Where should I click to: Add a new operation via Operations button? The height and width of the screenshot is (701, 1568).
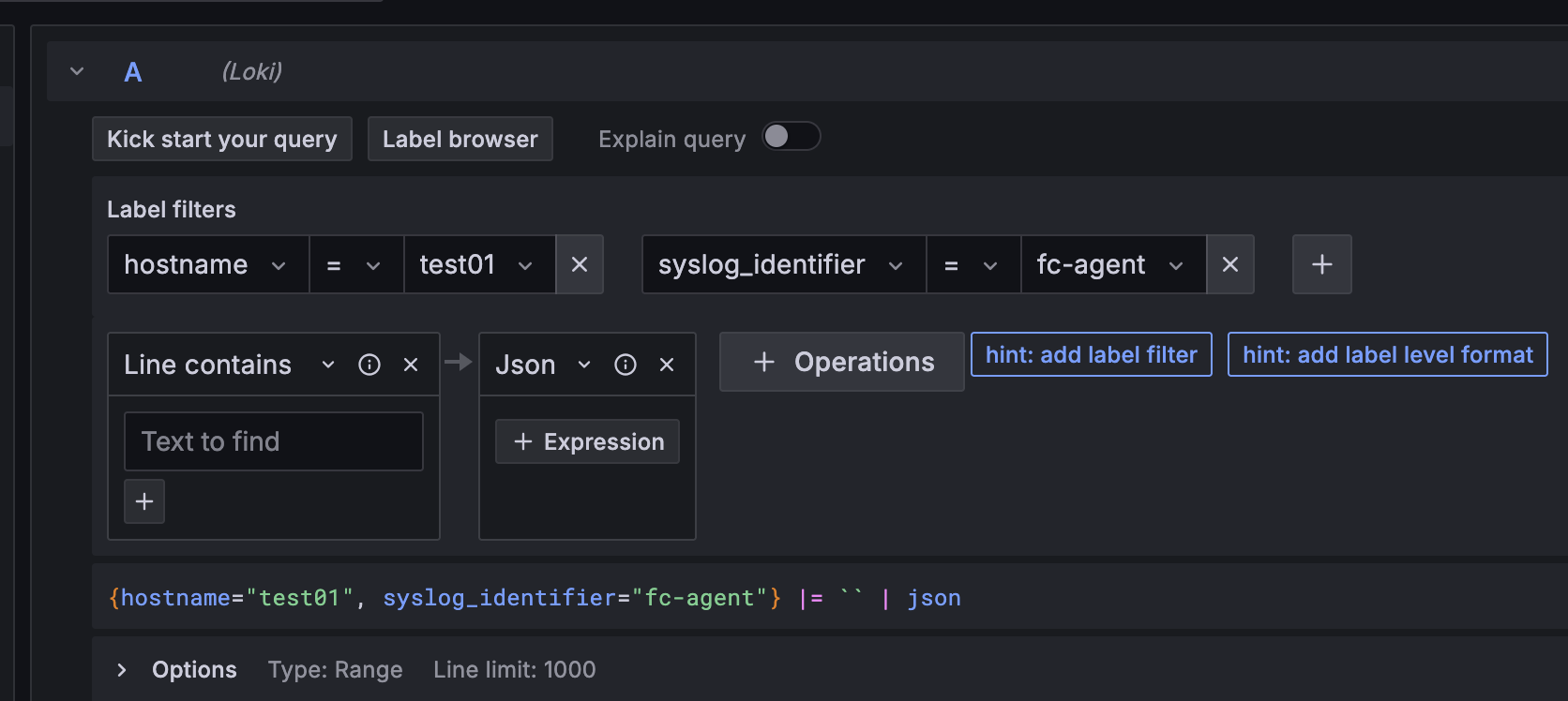tap(841, 362)
